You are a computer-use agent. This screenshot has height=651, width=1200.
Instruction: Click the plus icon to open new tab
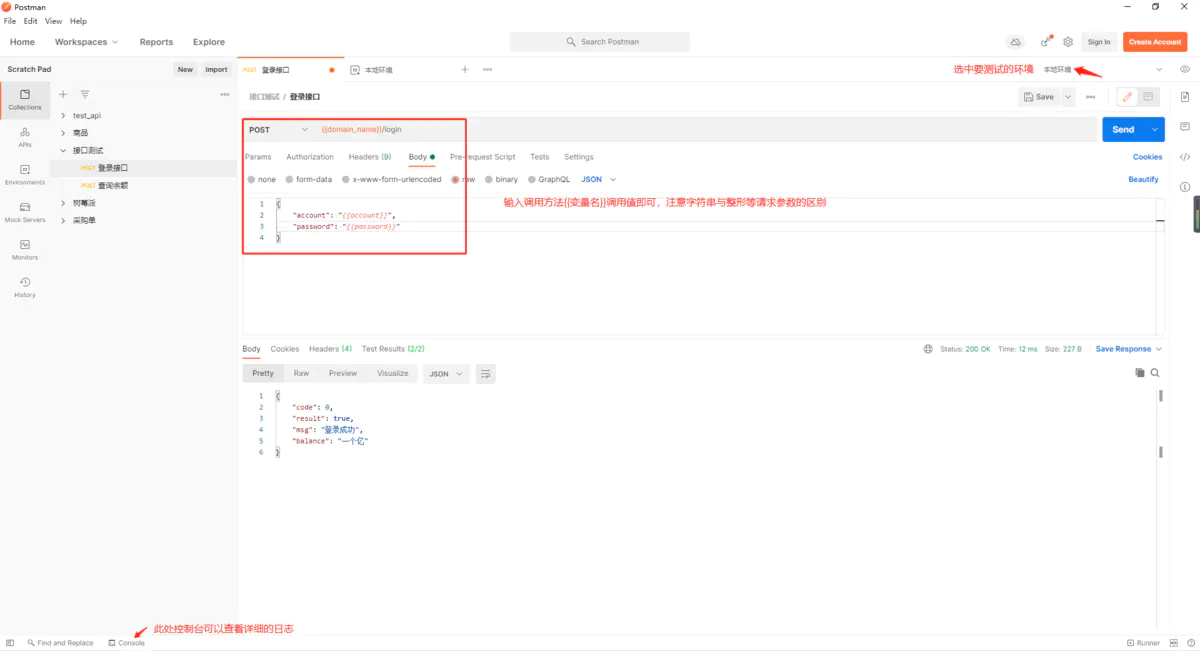click(464, 70)
